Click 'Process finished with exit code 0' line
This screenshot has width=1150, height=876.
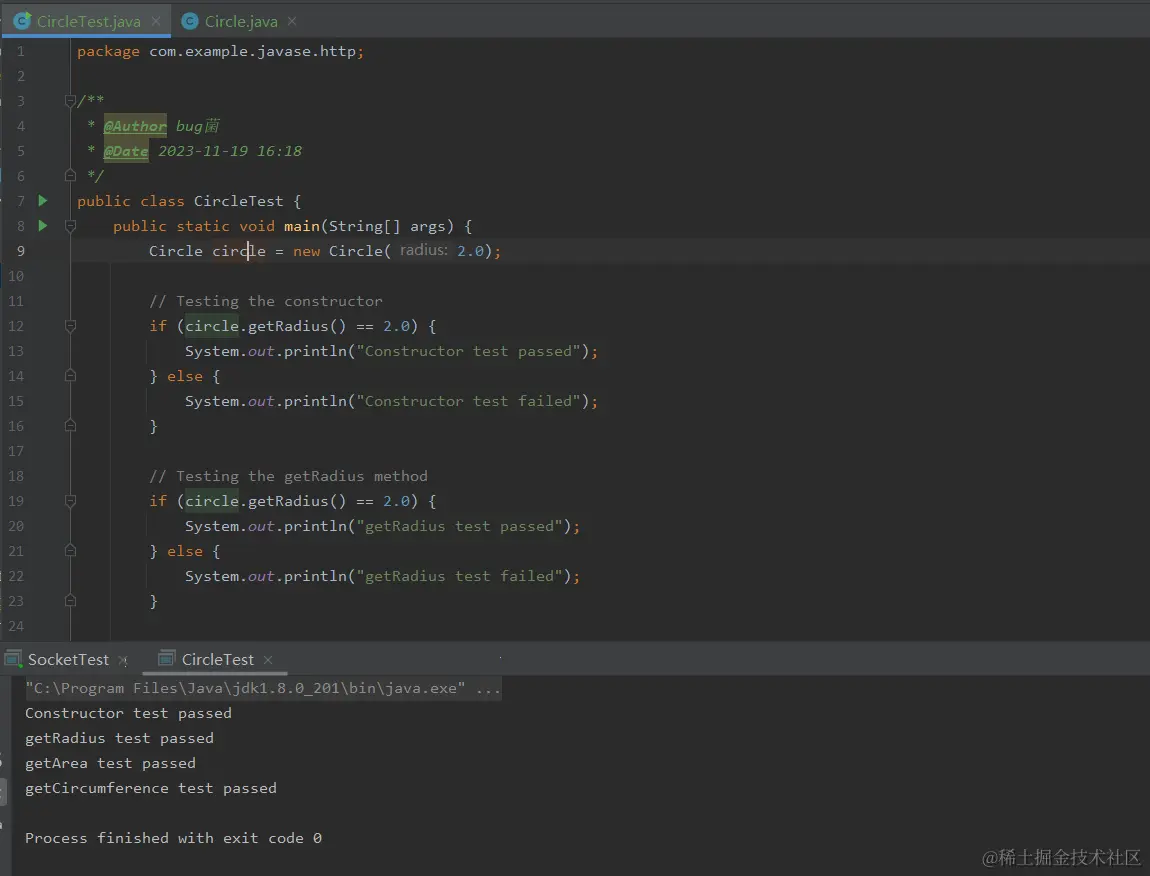(173, 838)
